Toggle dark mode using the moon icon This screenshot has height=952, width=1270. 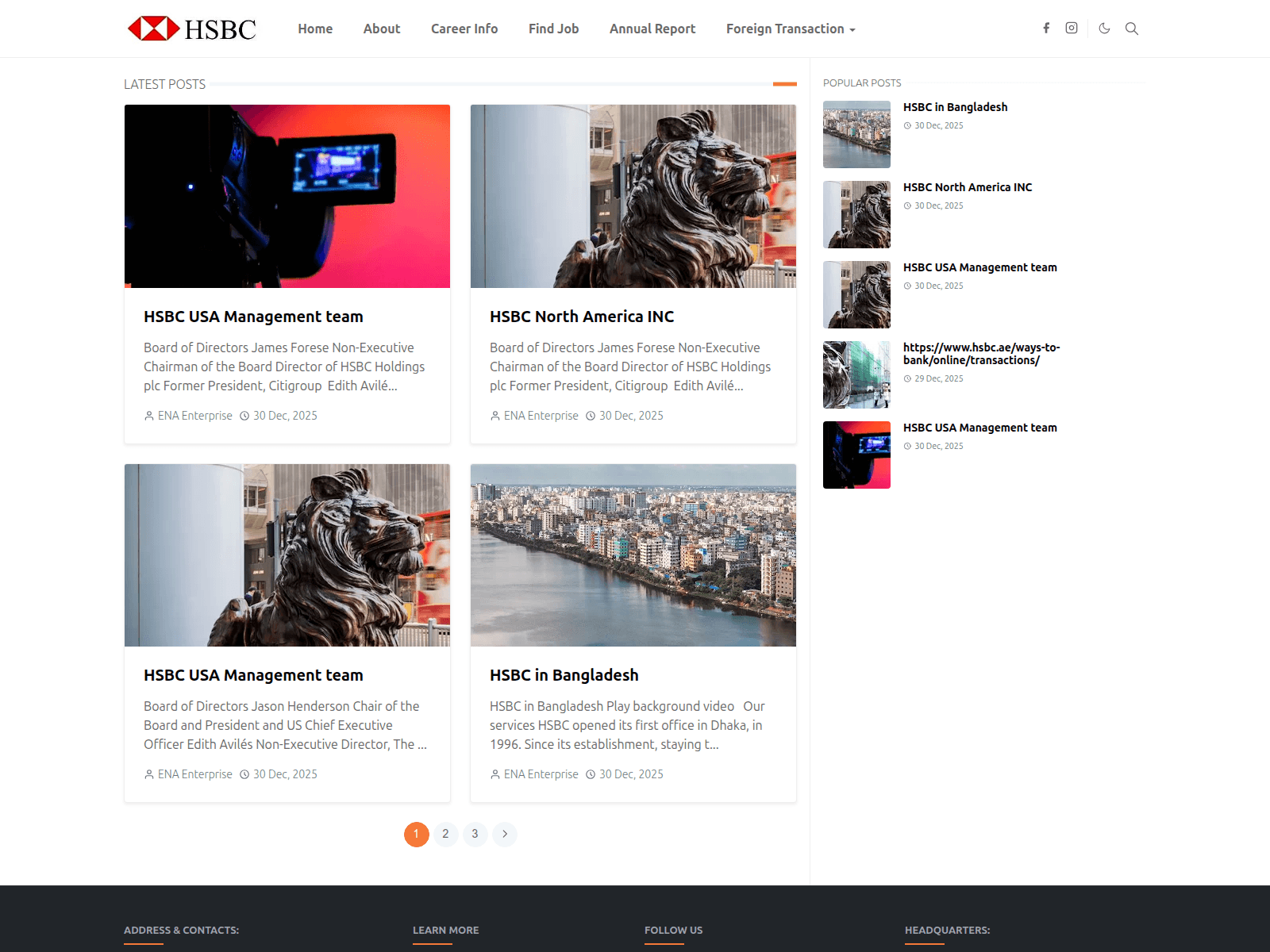pos(1105,28)
